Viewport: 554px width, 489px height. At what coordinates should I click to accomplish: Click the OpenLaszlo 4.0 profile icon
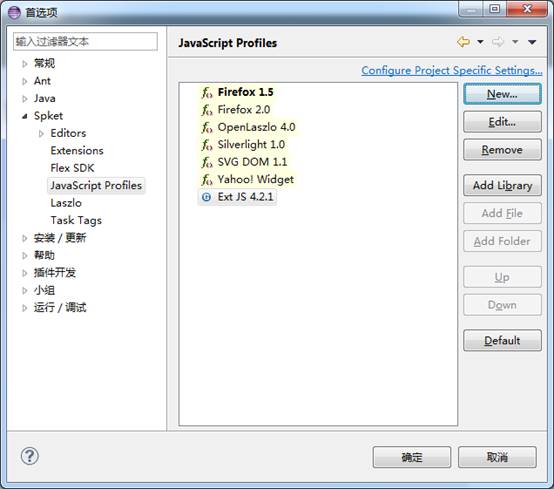point(207,127)
